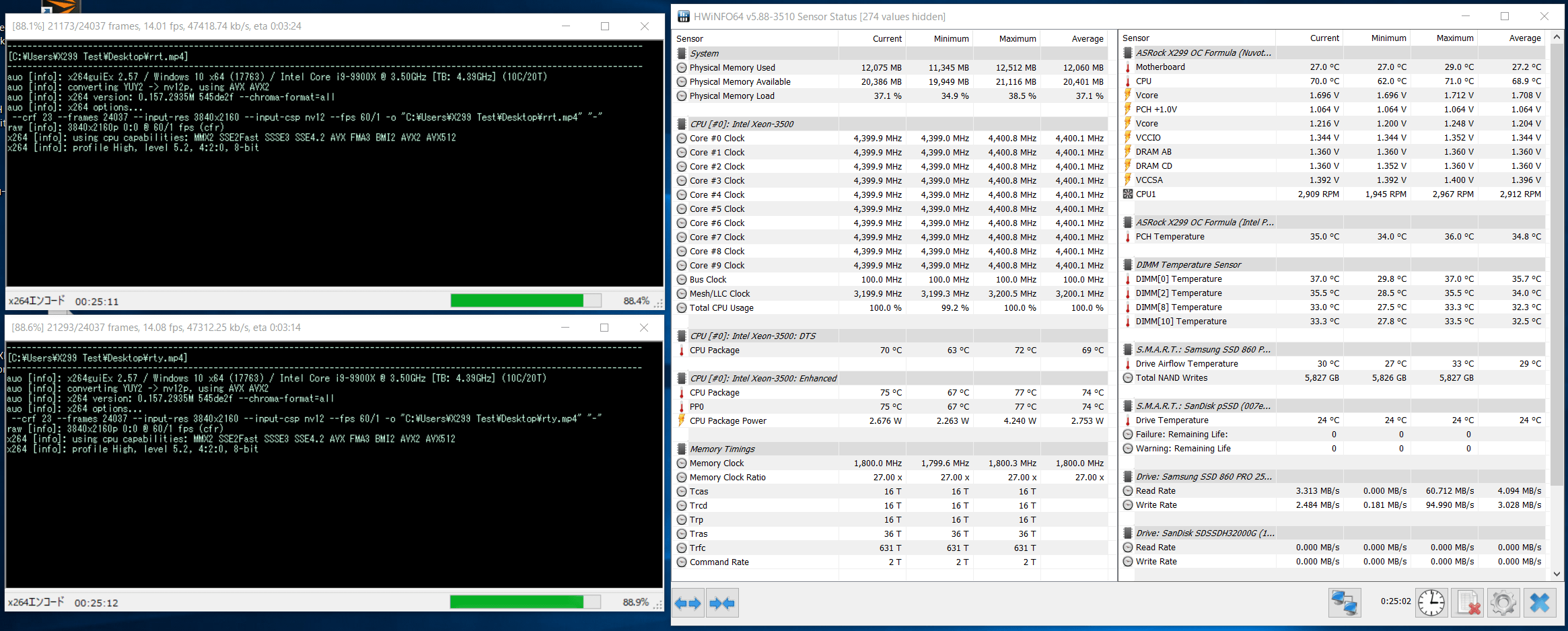Click fan icon beside CPU1 RPM row
1568x631 pixels.
(x=1128, y=194)
